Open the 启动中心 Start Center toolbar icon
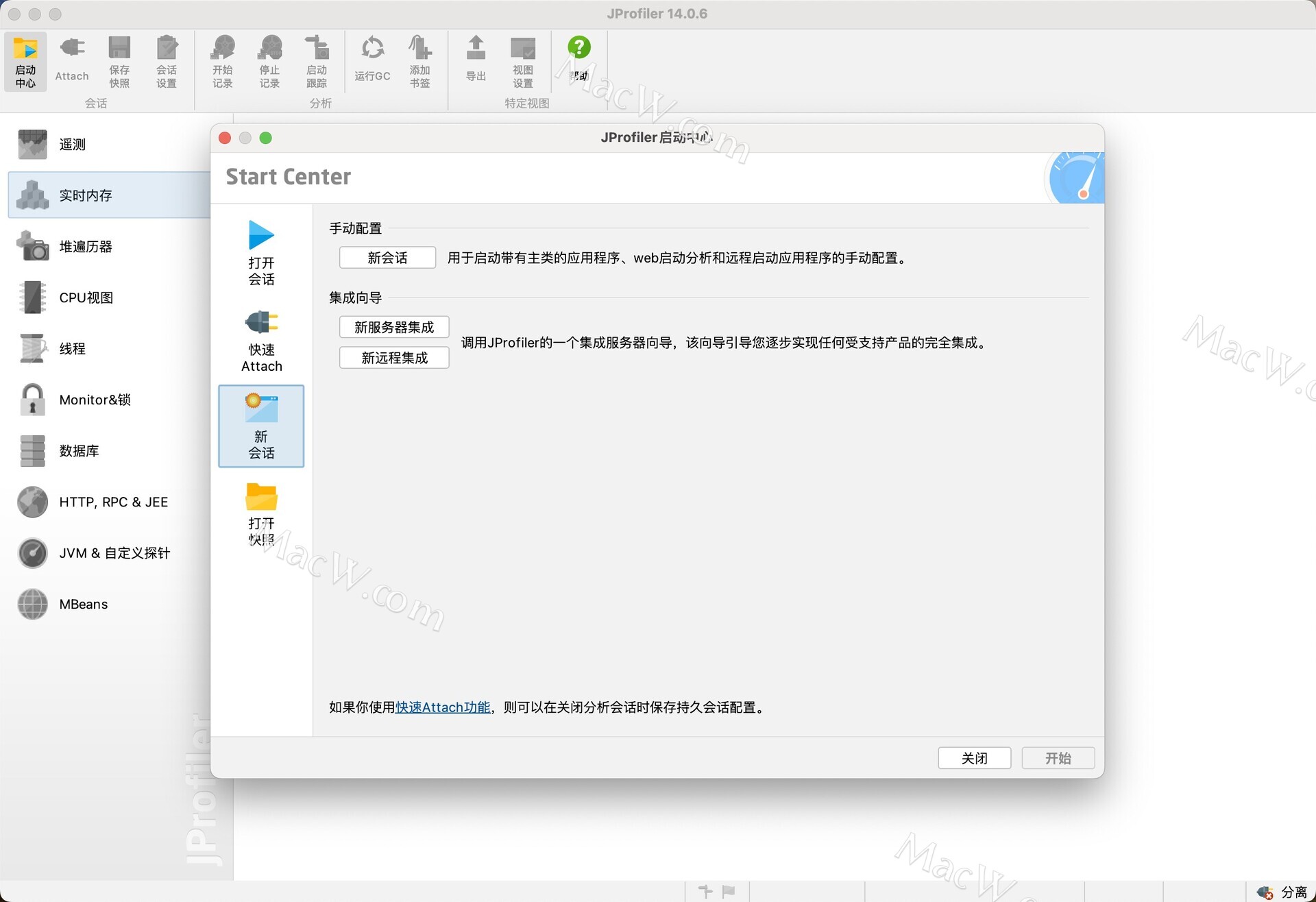 tap(25, 62)
